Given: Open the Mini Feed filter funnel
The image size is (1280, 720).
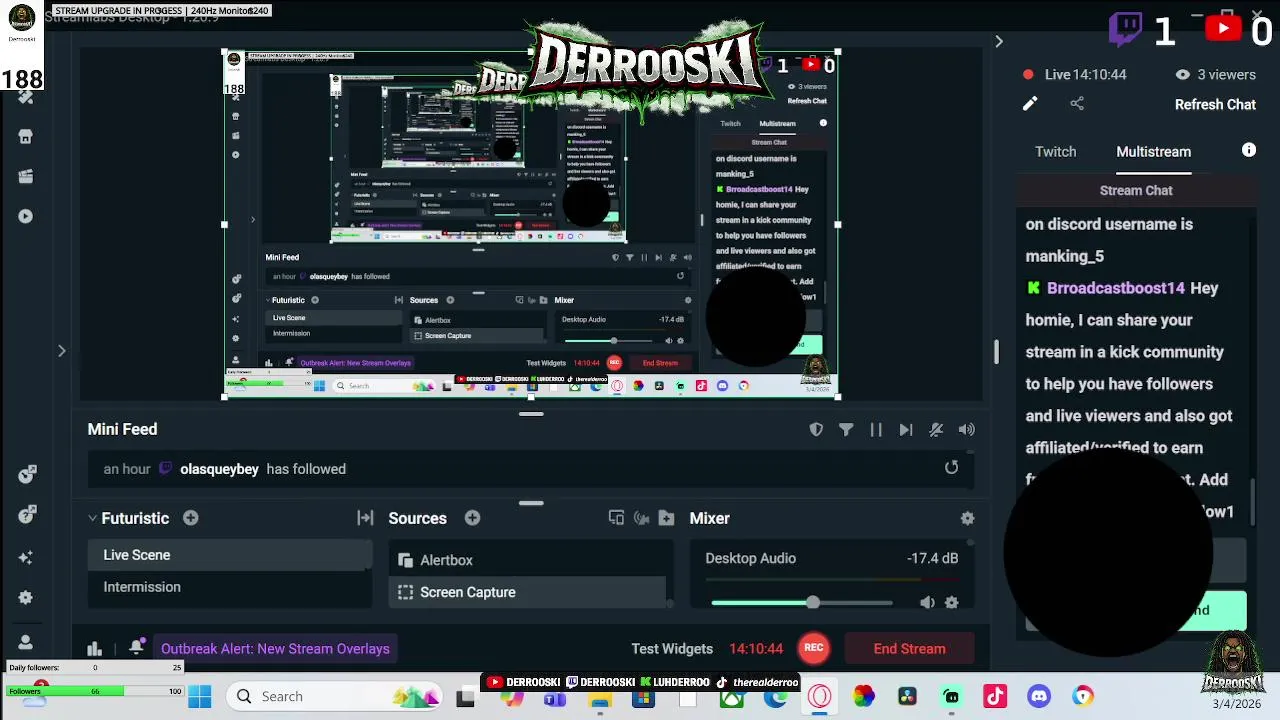Looking at the screenshot, I should coord(846,429).
